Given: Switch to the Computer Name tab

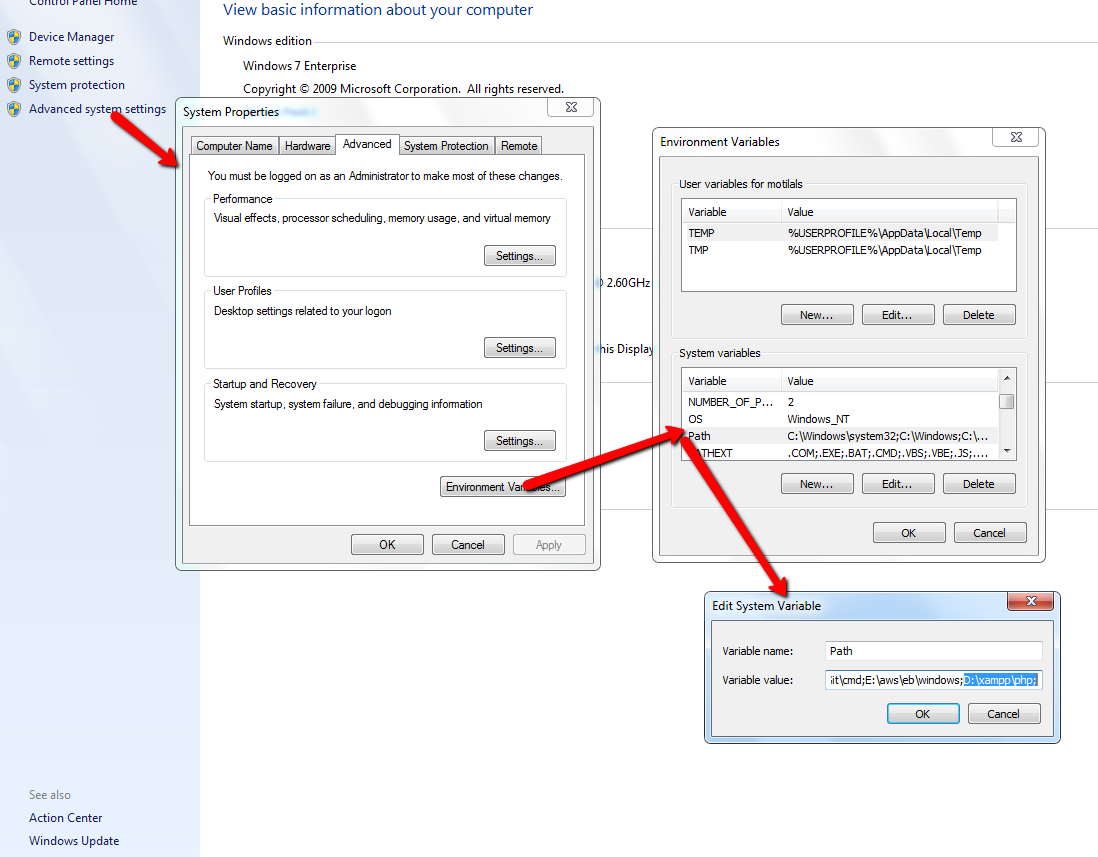Looking at the screenshot, I should pos(233,145).
